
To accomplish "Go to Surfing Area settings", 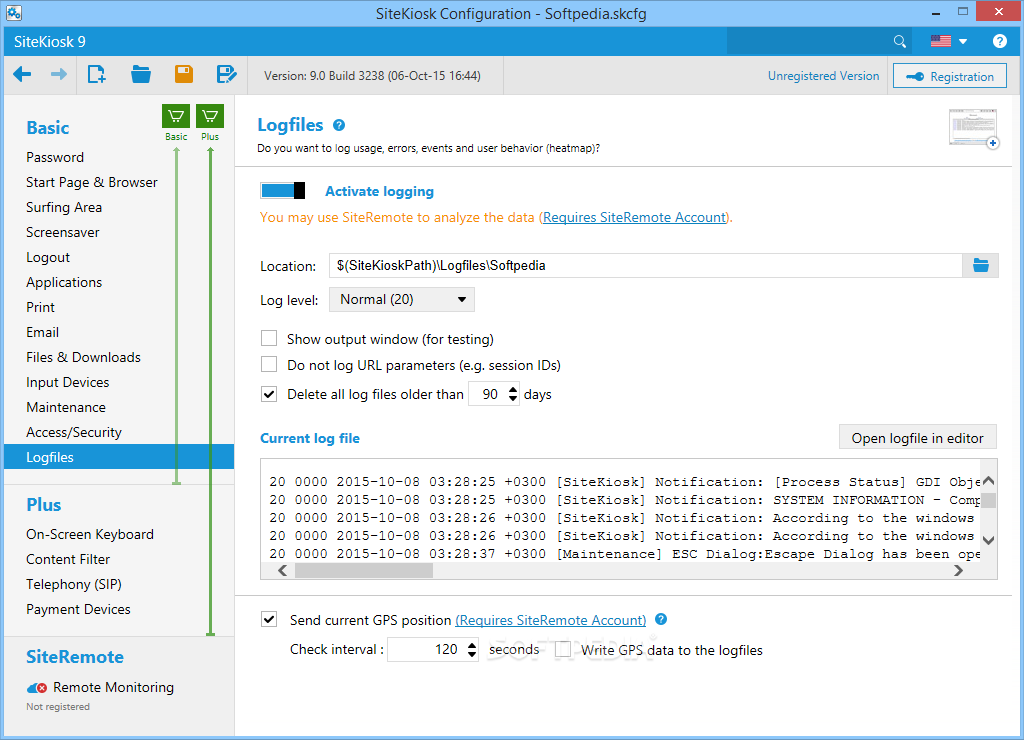I will click(64, 207).
